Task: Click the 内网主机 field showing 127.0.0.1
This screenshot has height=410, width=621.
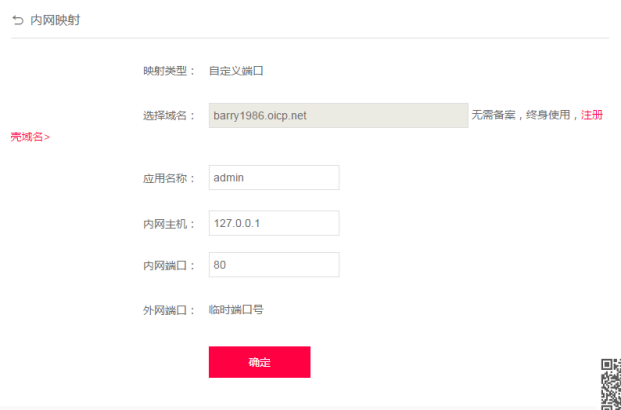Action: (274, 223)
